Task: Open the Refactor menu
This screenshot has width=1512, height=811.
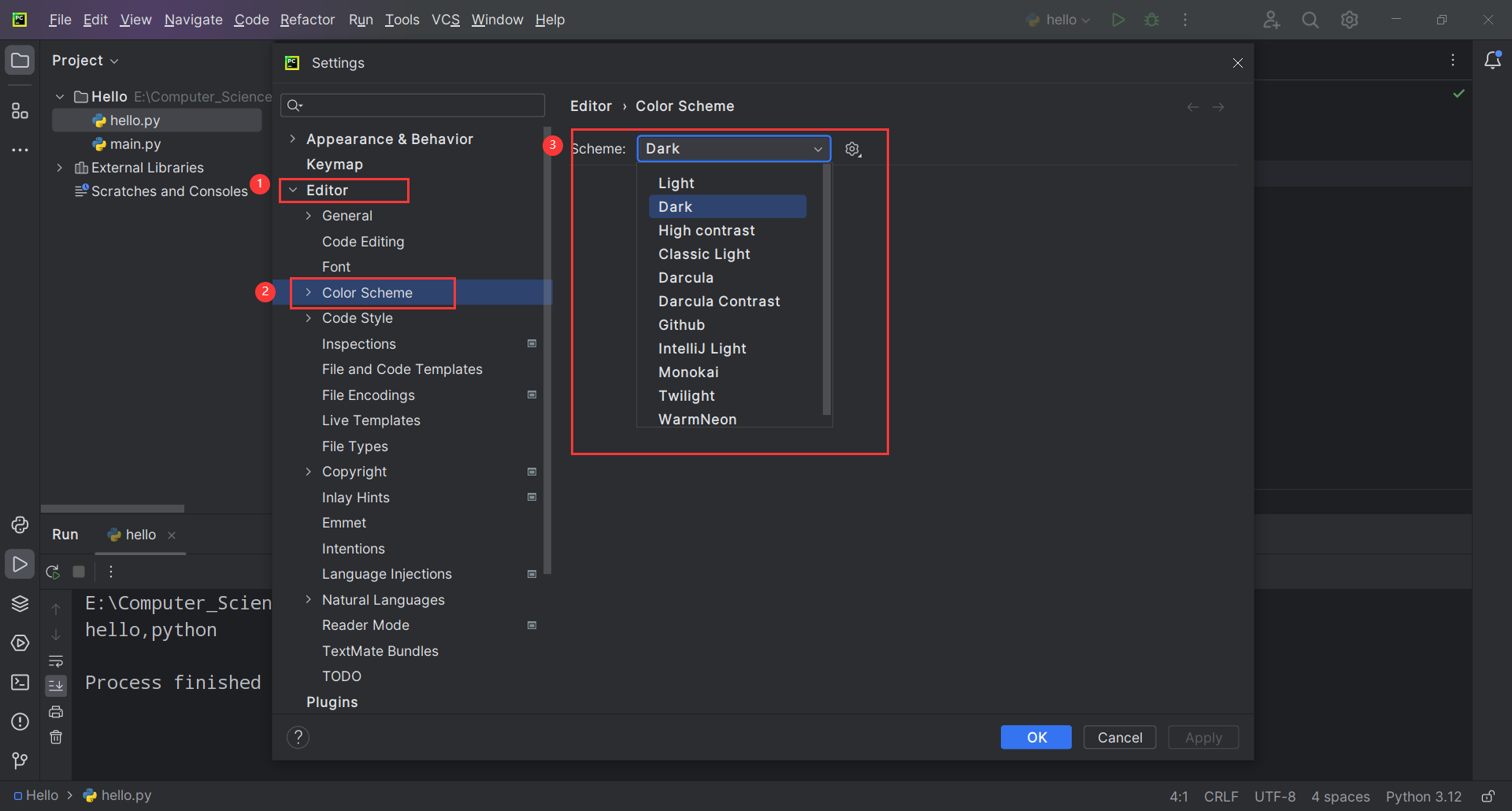Action: [x=307, y=20]
